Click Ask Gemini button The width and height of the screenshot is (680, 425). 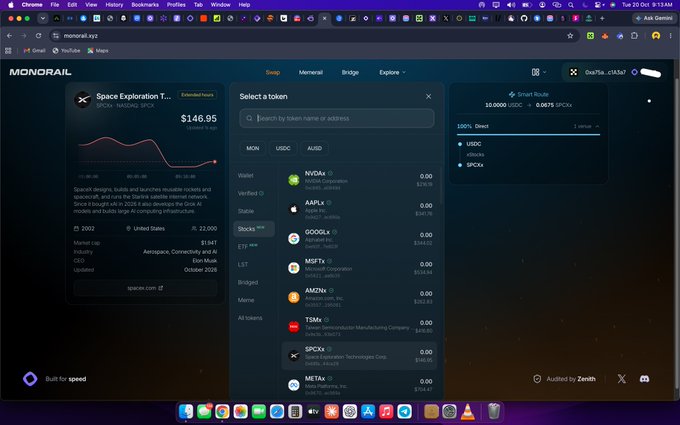pyautogui.click(x=655, y=18)
